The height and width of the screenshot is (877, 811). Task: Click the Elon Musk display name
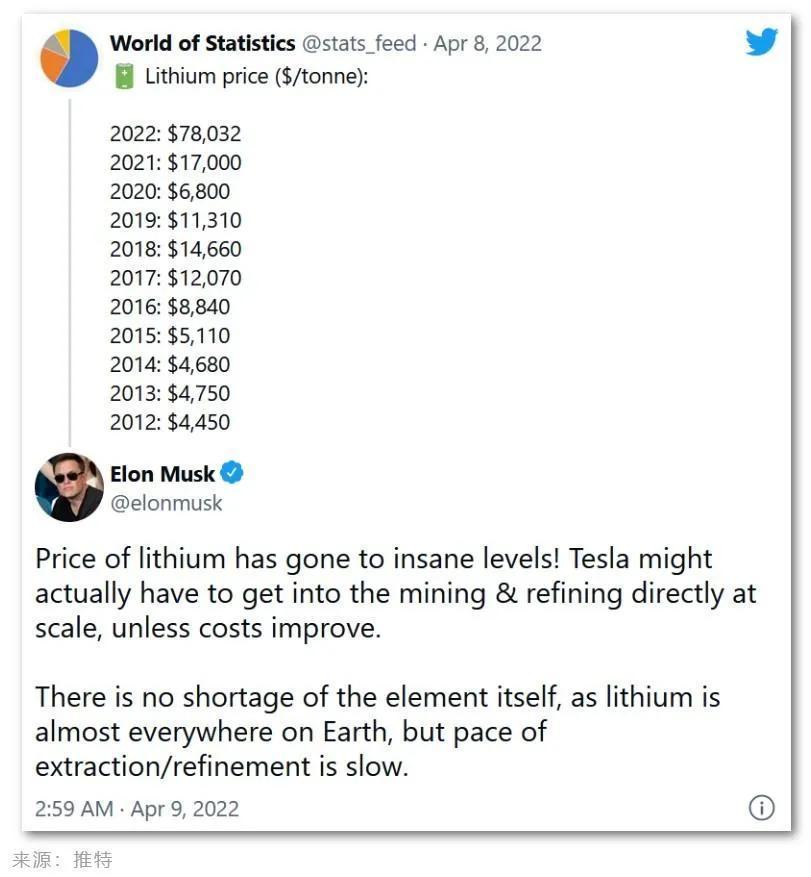click(162, 474)
